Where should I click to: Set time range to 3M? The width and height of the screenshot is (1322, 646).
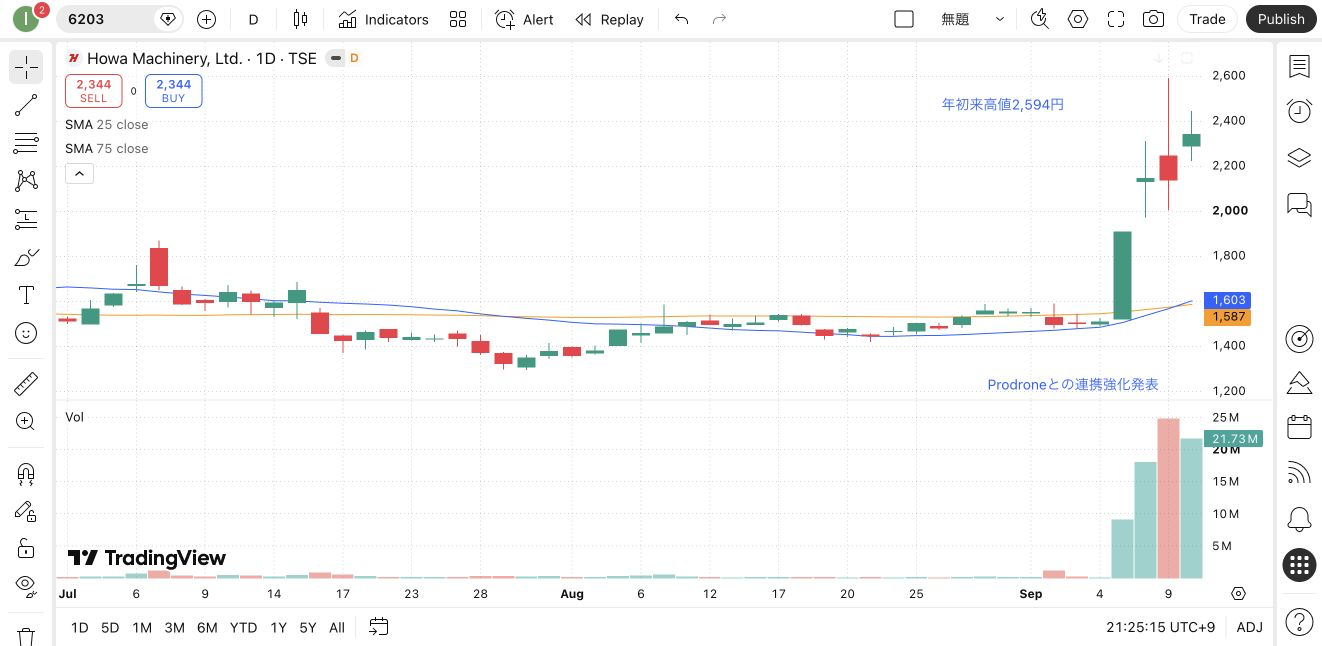point(174,628)
